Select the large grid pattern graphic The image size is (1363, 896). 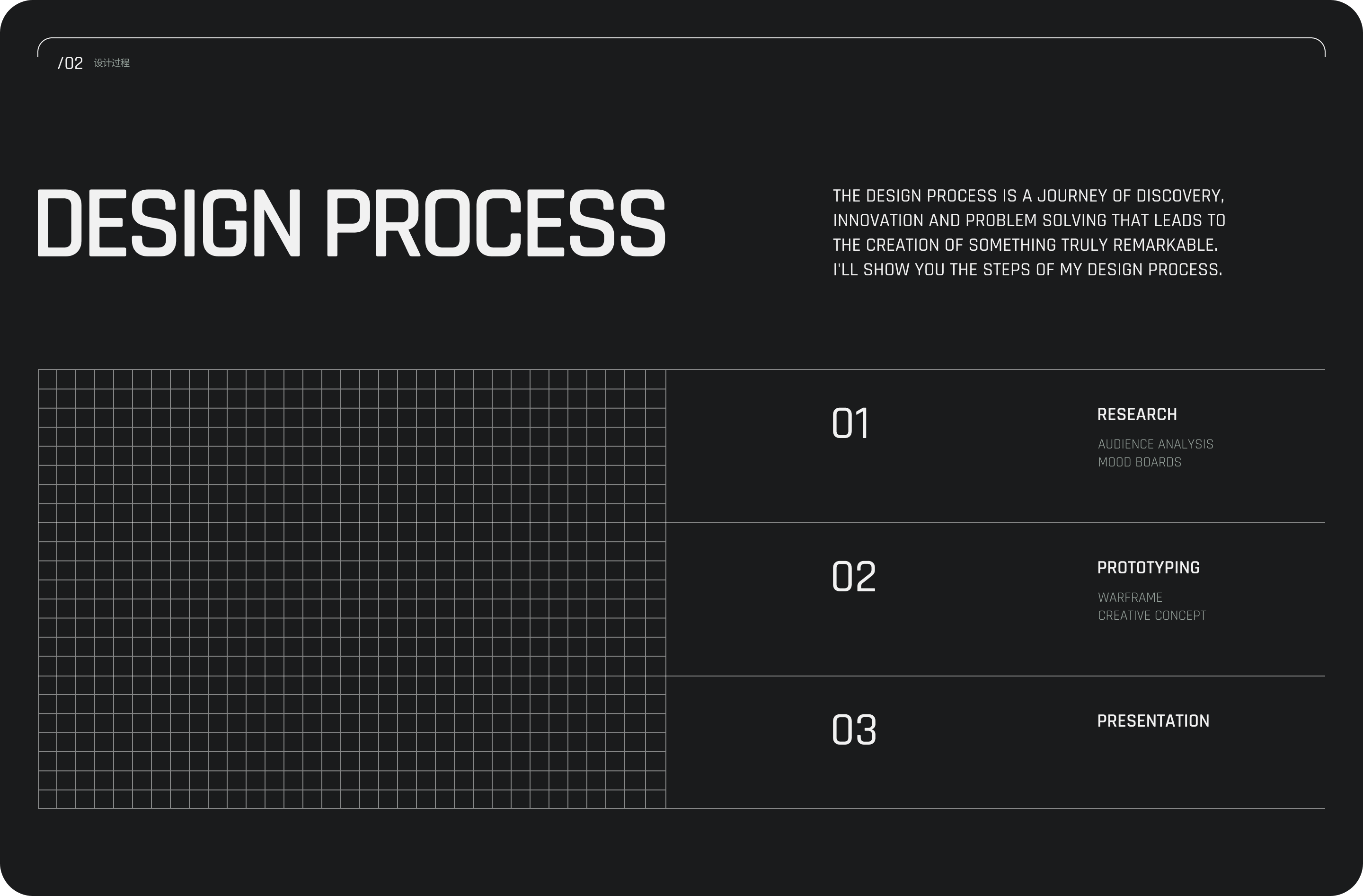pyautogui.click(x=352, y=589)
